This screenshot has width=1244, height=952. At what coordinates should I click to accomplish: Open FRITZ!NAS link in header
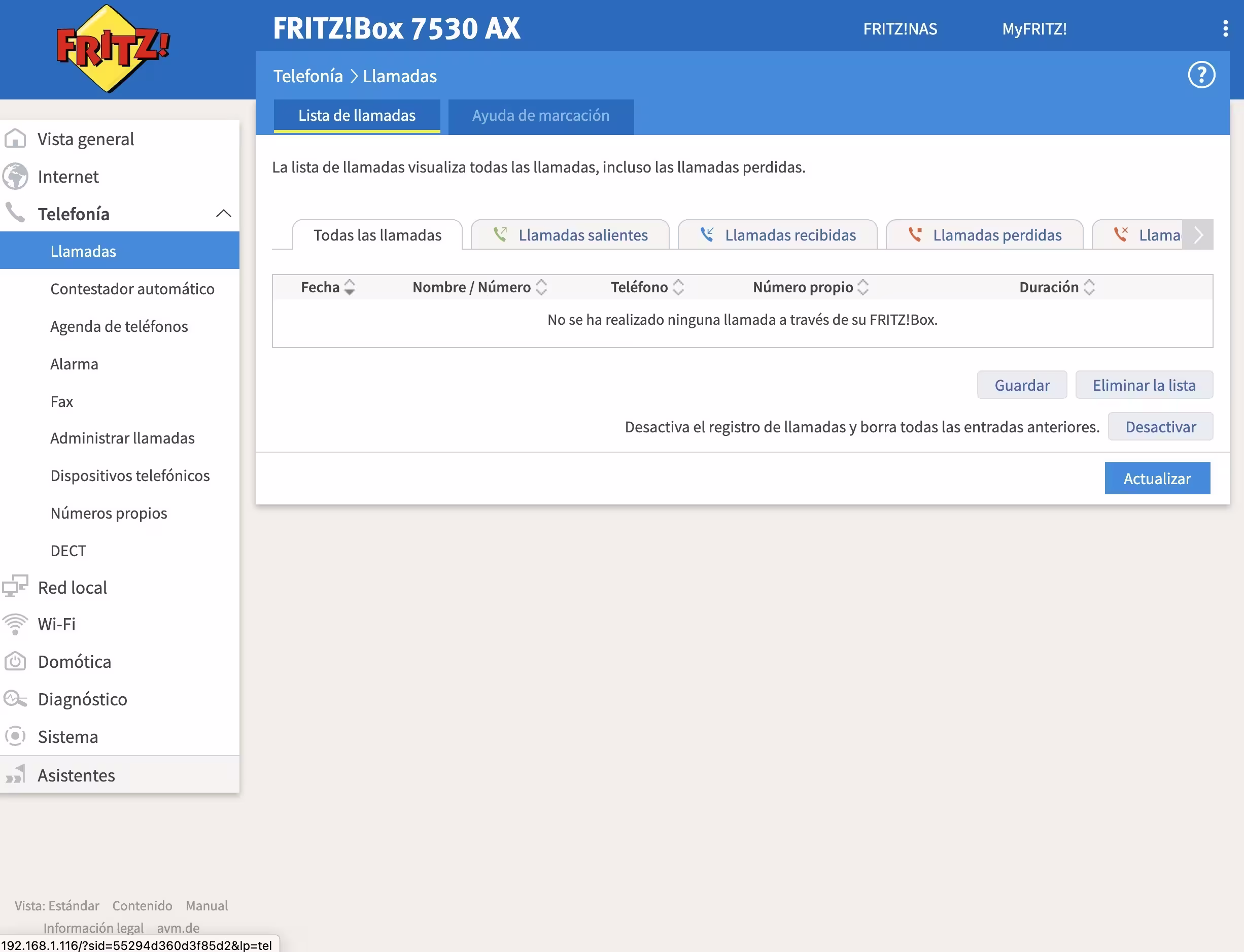coord(900,29)
